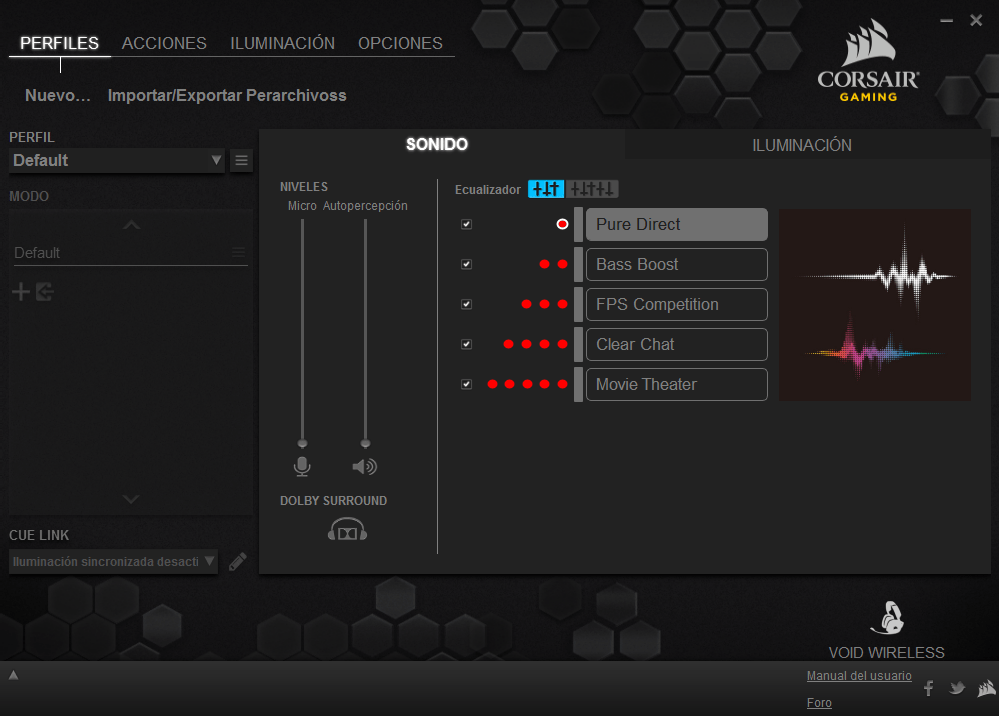Viewport: 999px width, 716px height.
Task: Click the speaker icon under Autopercepción slider
Action: click(365, 466)
